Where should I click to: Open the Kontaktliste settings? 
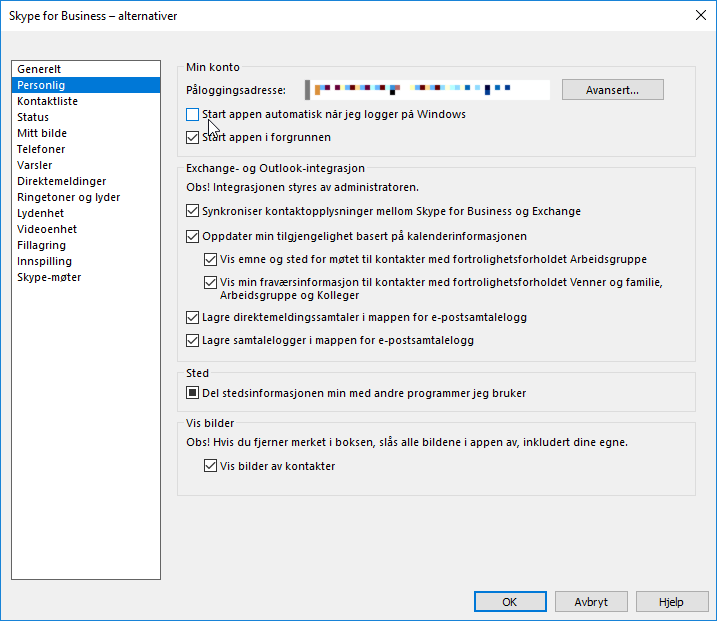click(x=86, y=101)
